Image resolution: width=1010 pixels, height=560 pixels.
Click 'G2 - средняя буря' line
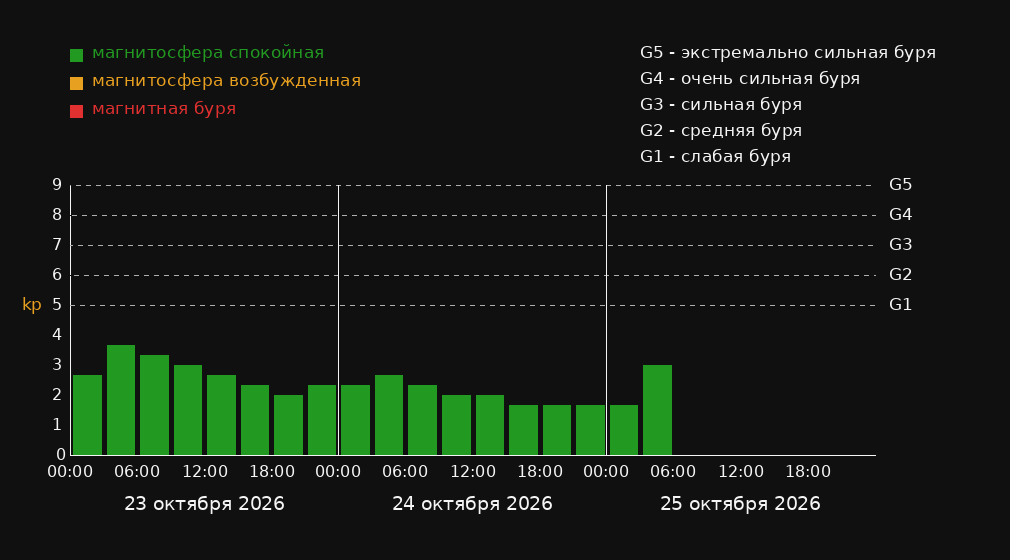coord(721,131)
